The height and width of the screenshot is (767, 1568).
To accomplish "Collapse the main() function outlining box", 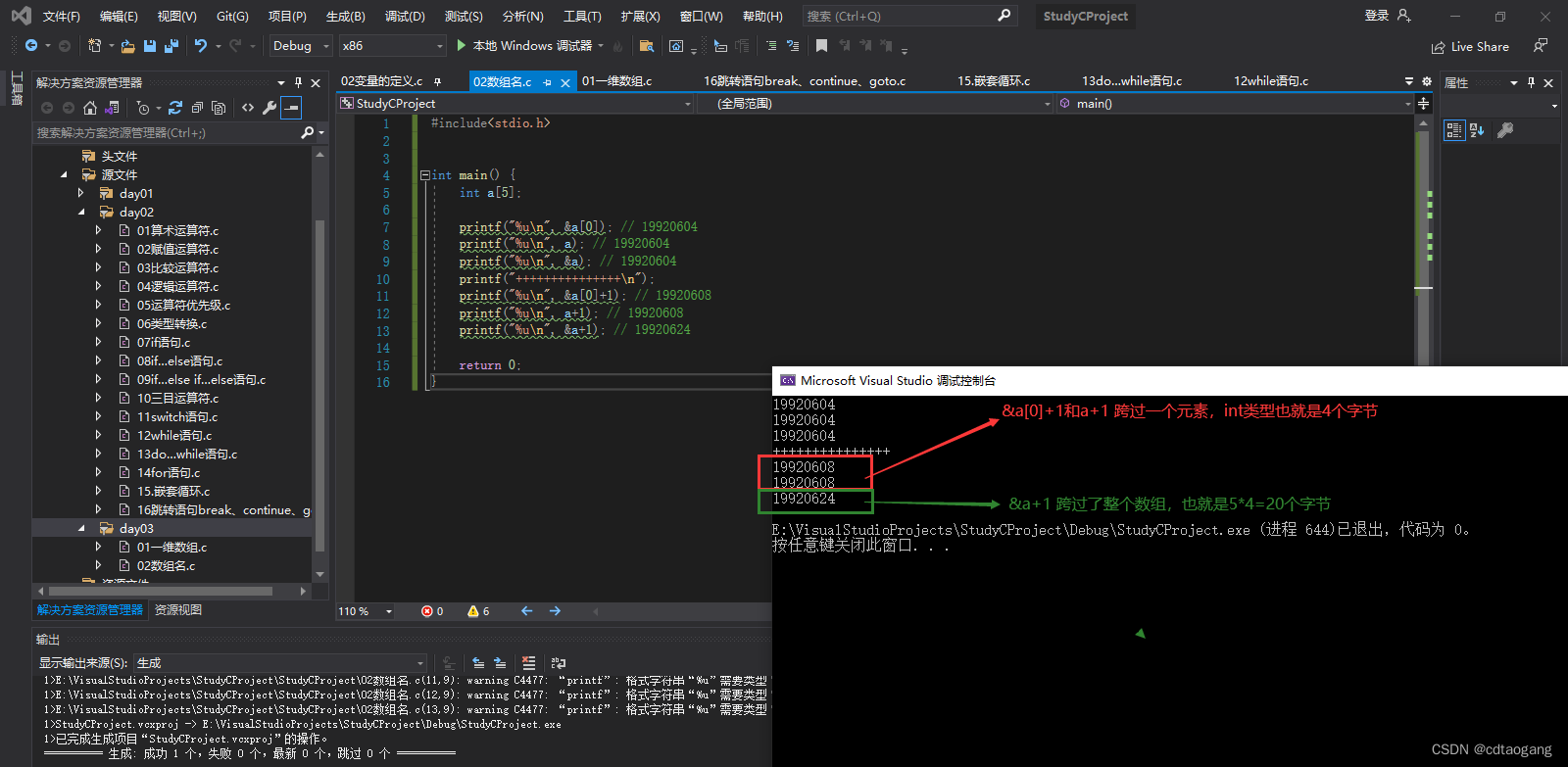I will click(x=425, y=175).
